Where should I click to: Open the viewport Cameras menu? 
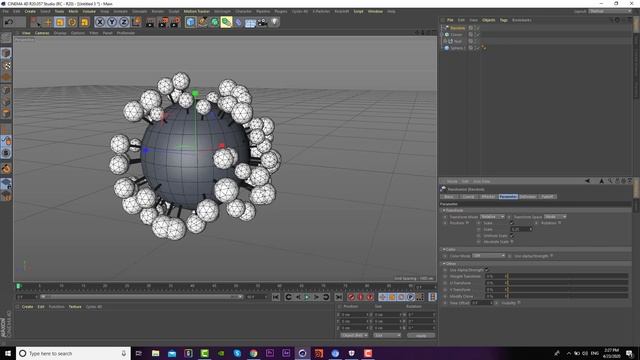(x=42, y=33)
